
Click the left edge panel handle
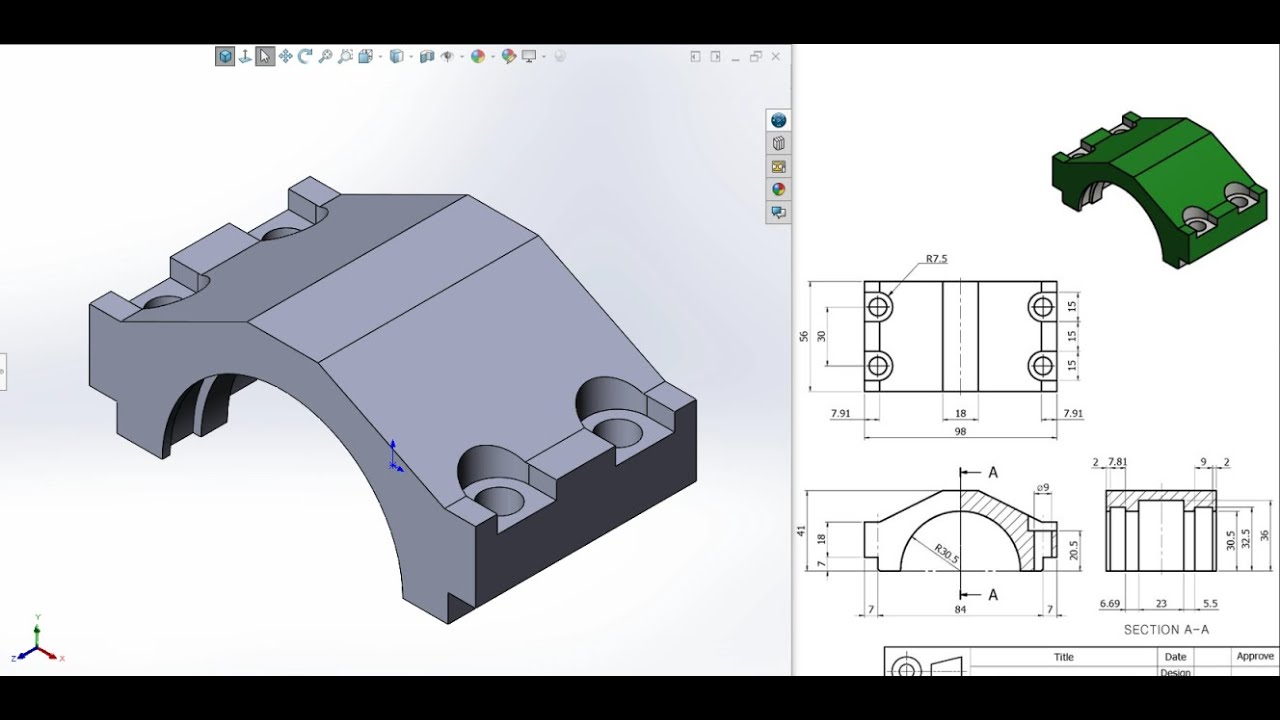click(x=3, y=371)
